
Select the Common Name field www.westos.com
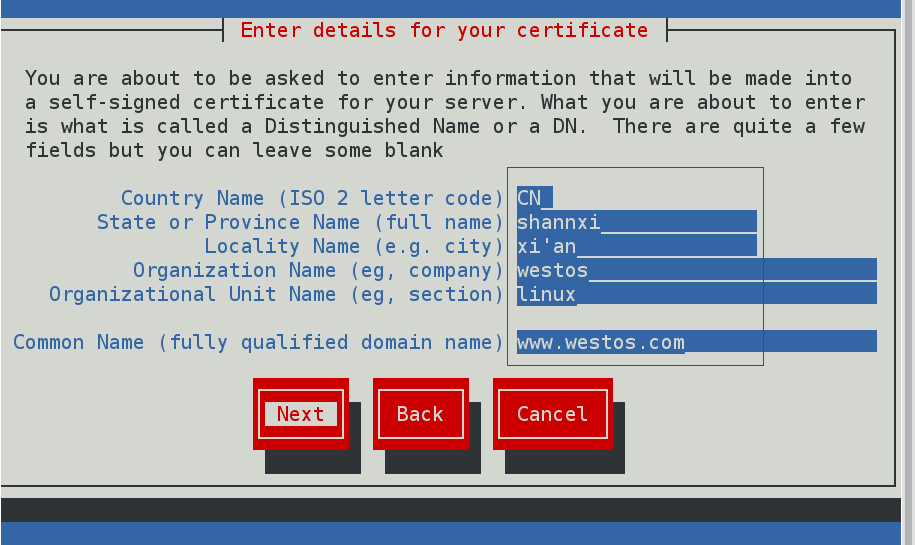click(697, 342)
